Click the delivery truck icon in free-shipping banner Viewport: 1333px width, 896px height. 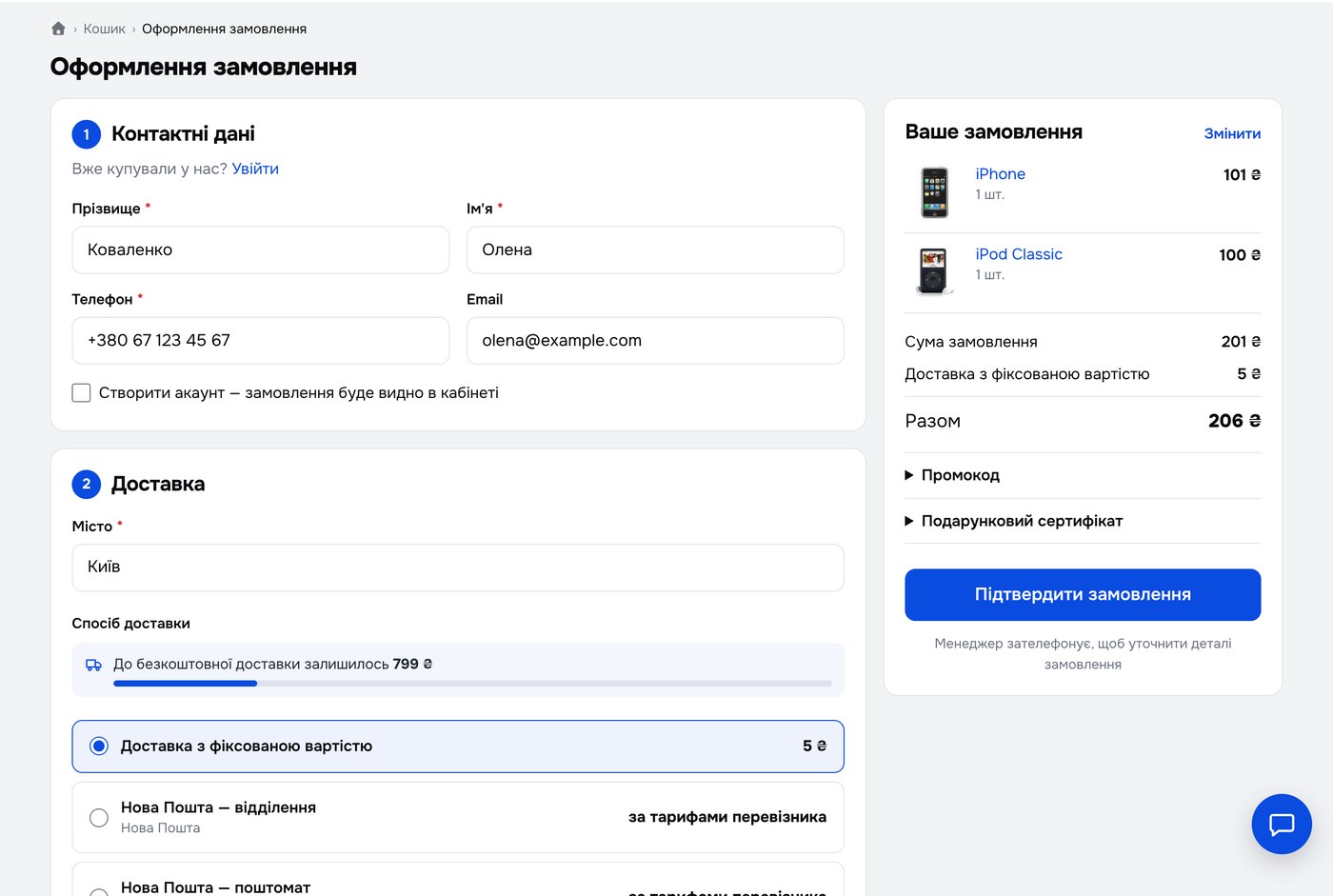tap(93, 665)
